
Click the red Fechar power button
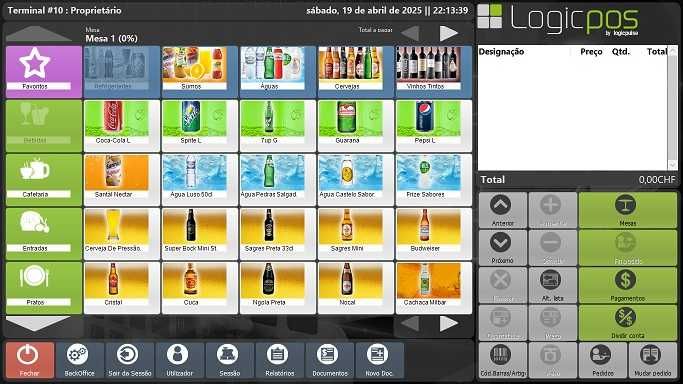point(30,360)
